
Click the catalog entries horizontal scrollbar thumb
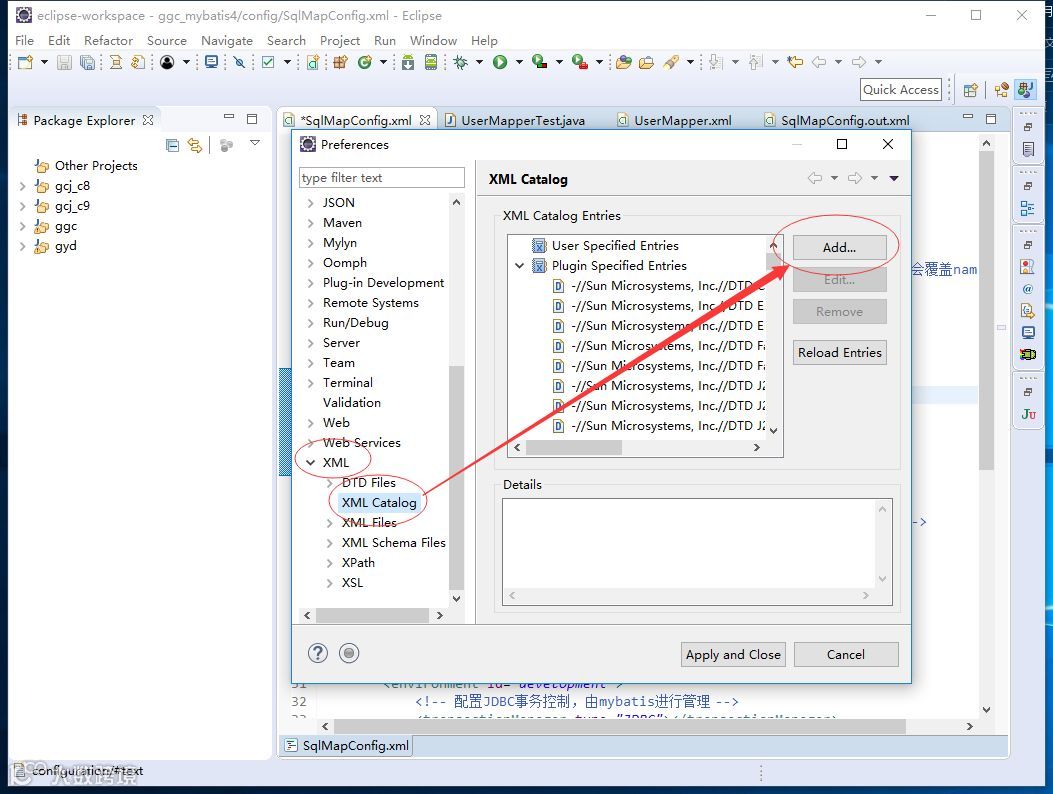click(574, 447)
